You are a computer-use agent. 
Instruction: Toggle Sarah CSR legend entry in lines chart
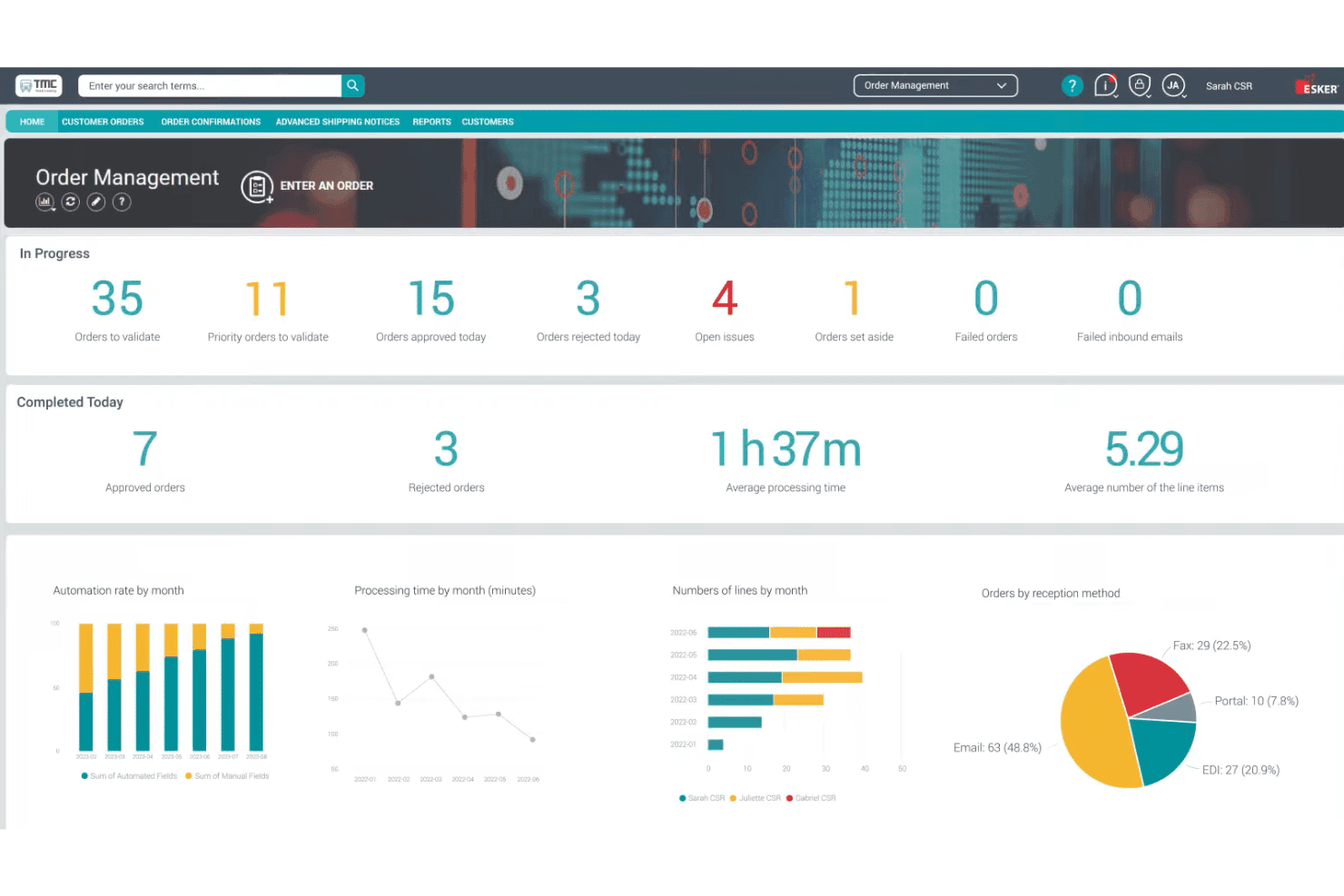pyautogui.click(x=702, y=798)
